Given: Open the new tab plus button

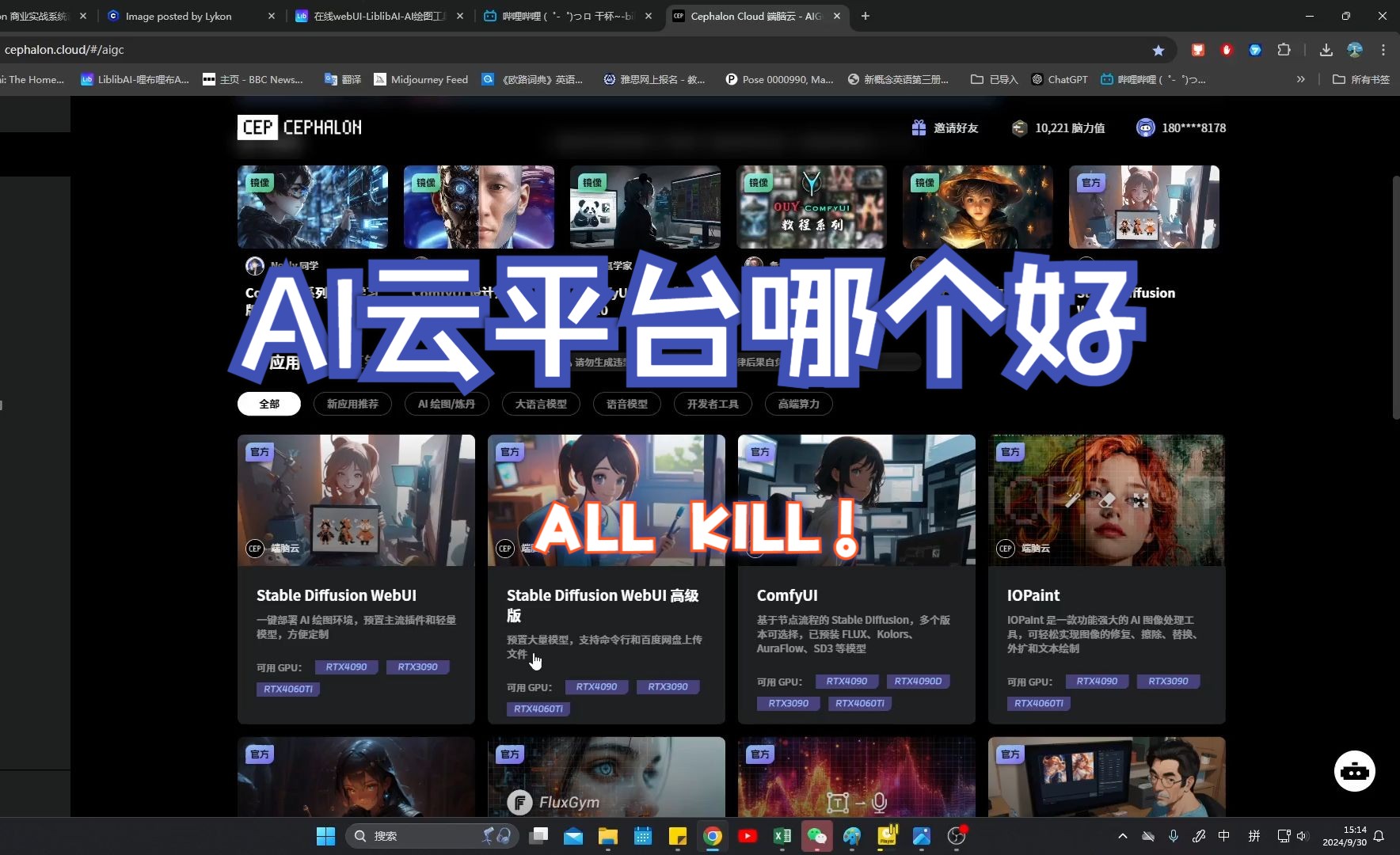Looking at the screenshot, I should (865, 16).
